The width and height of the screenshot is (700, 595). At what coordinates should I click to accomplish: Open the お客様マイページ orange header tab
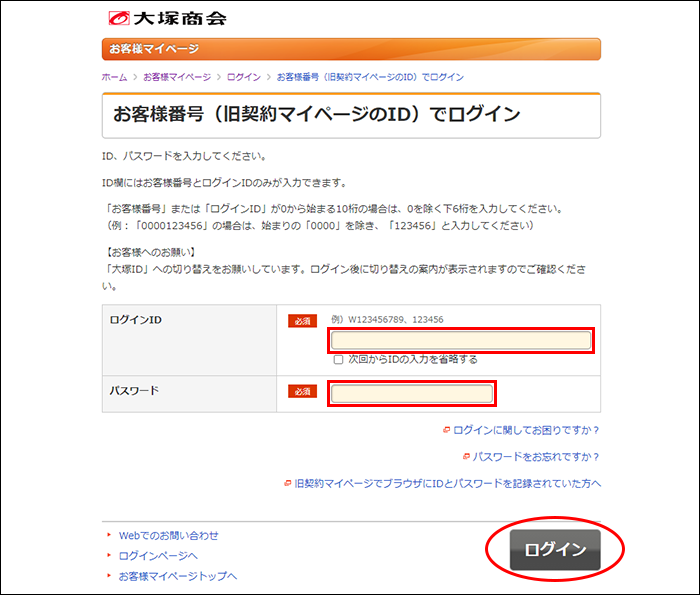coord(154,49)
